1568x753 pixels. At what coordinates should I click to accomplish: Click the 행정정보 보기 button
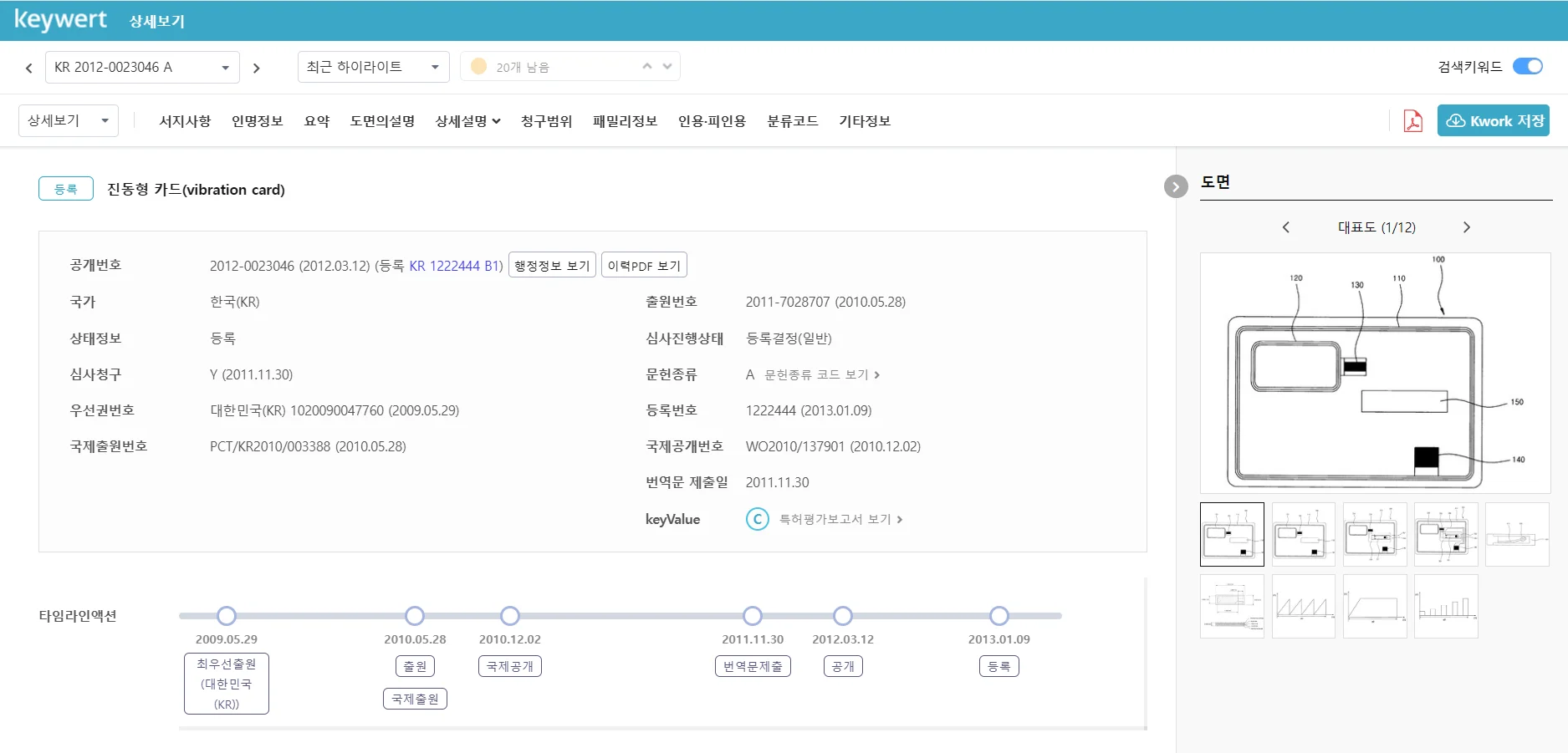(552, 266)
